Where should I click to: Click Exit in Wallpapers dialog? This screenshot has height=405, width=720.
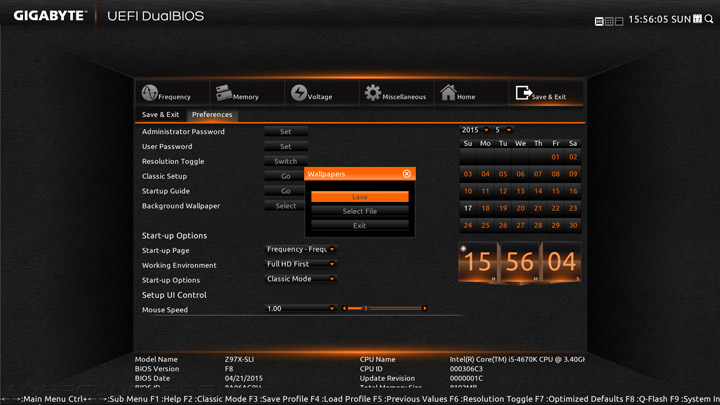pos(360,225)
